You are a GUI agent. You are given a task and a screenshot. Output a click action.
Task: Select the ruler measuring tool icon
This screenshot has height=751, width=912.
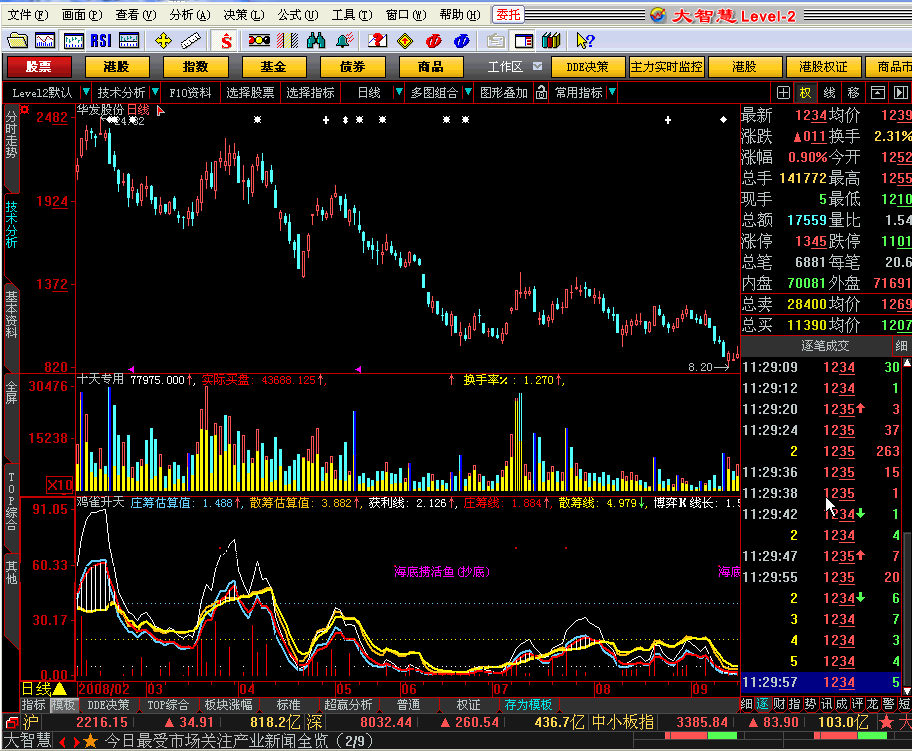[x=191, y=40]
